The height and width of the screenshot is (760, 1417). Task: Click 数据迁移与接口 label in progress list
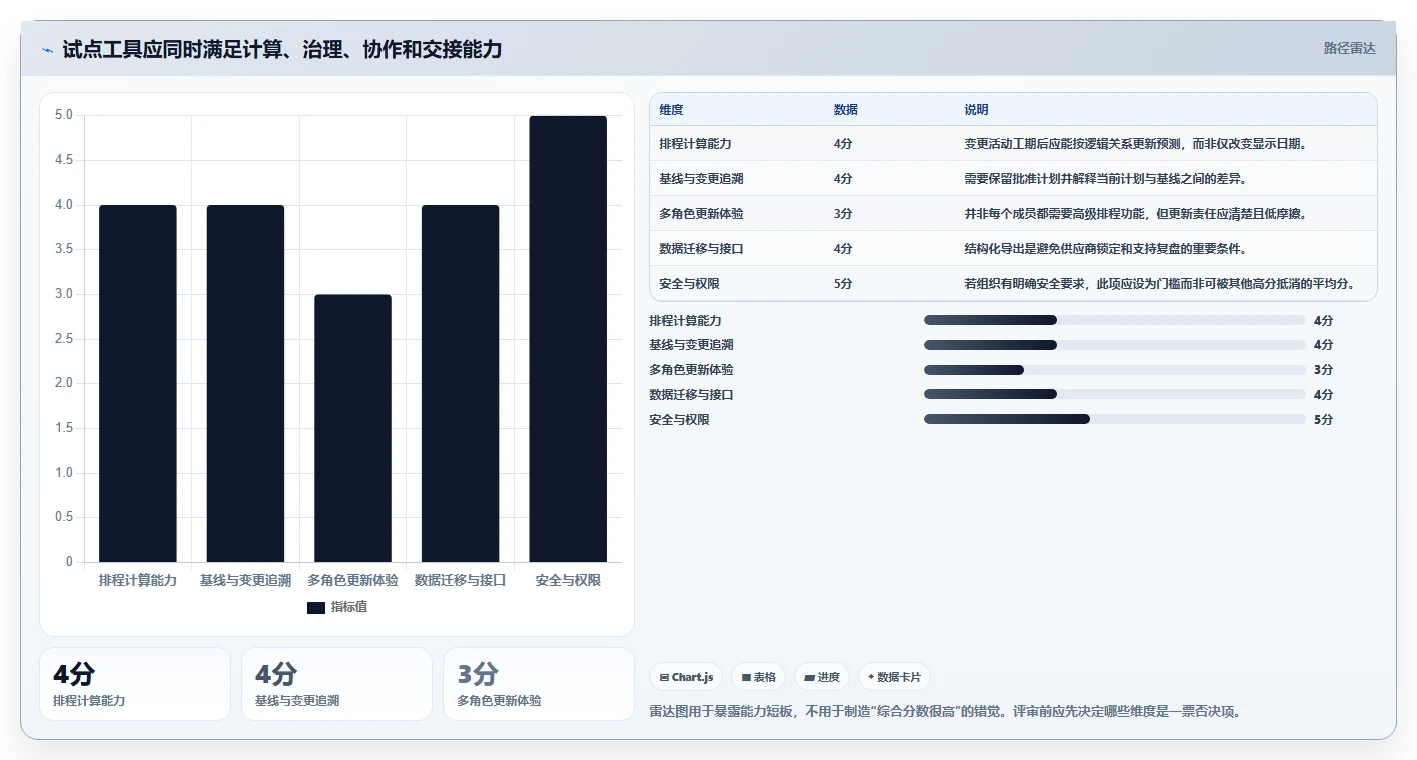691,395
